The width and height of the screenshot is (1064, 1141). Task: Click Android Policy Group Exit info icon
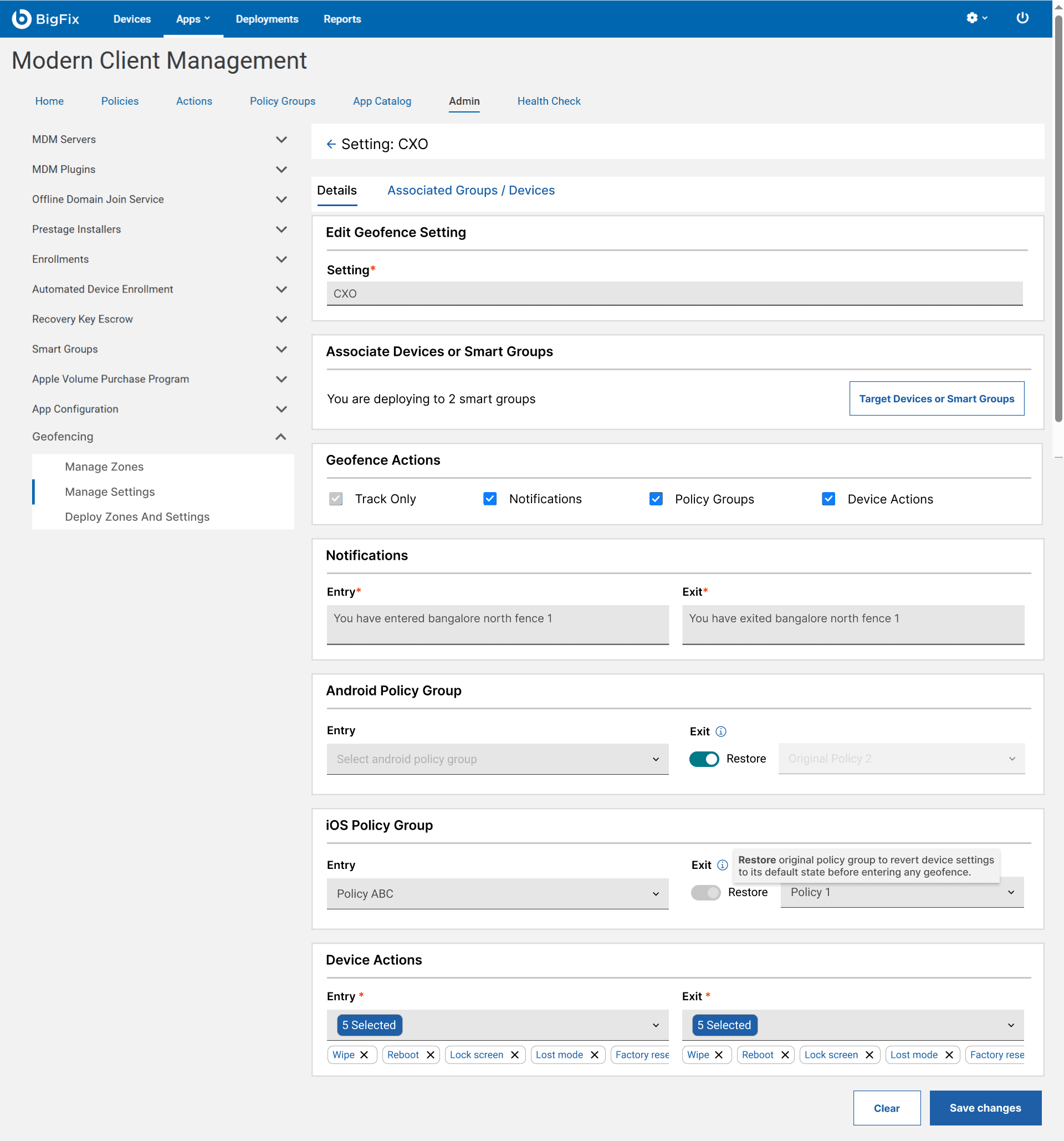click(721, 731)
